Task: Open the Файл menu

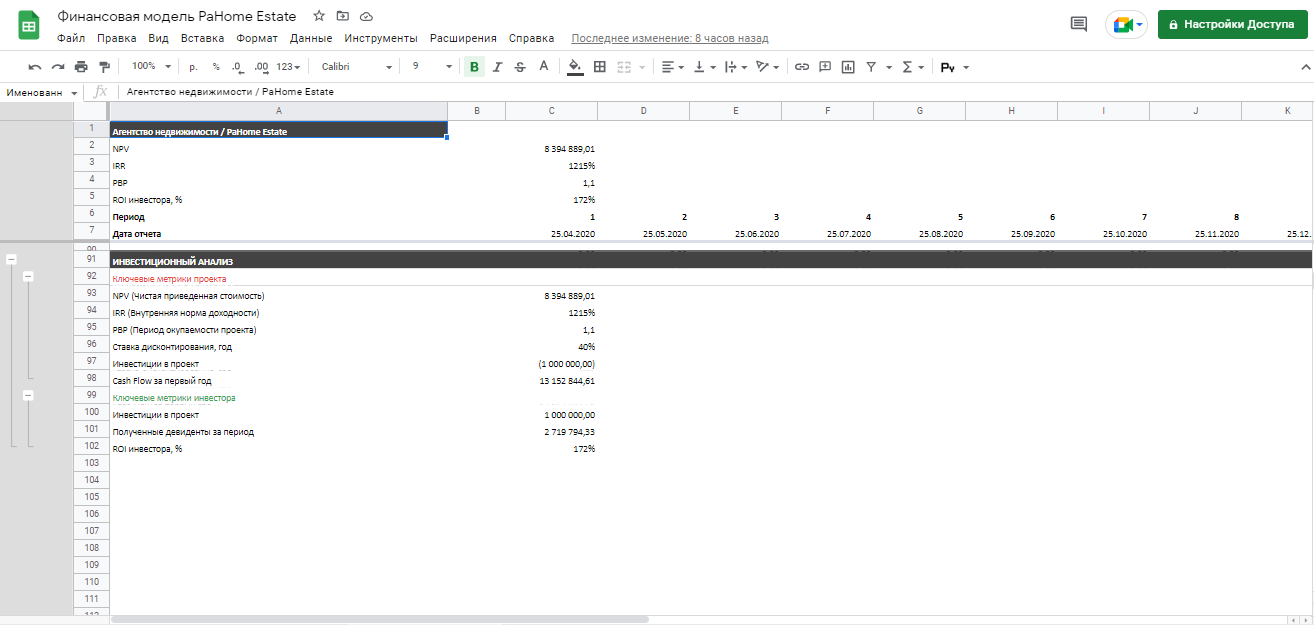Action: [71, 38]
